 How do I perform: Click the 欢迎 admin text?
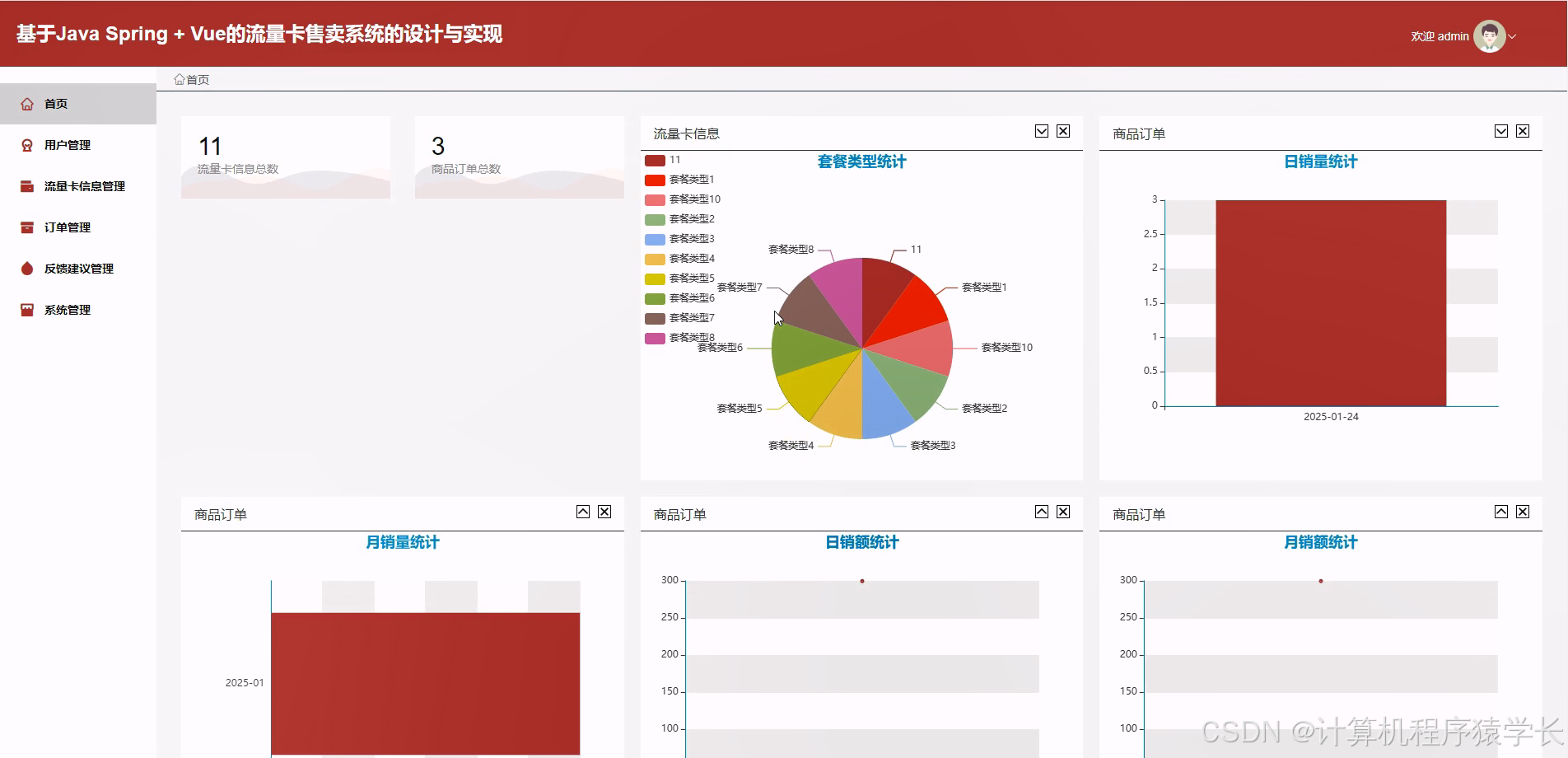click(x=1440, y=36)
